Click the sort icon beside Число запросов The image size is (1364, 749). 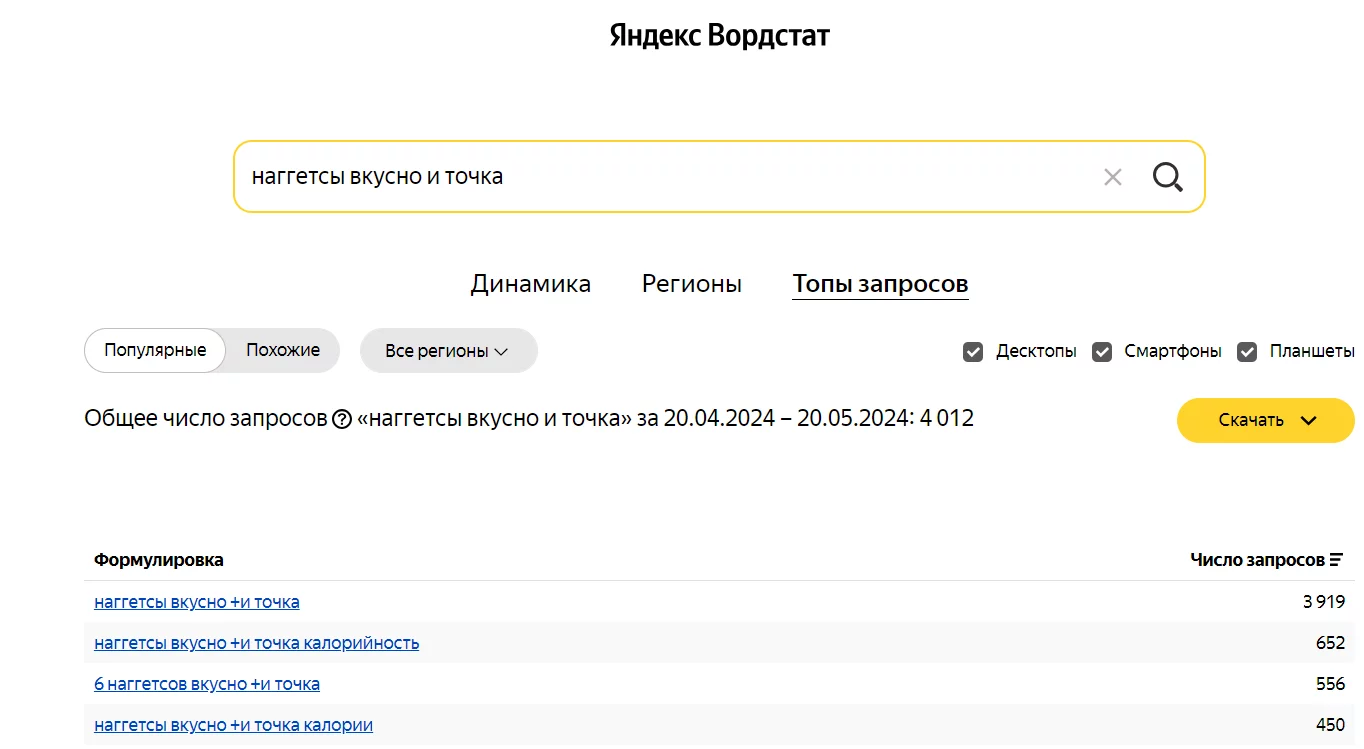(x=1336, y=560)
